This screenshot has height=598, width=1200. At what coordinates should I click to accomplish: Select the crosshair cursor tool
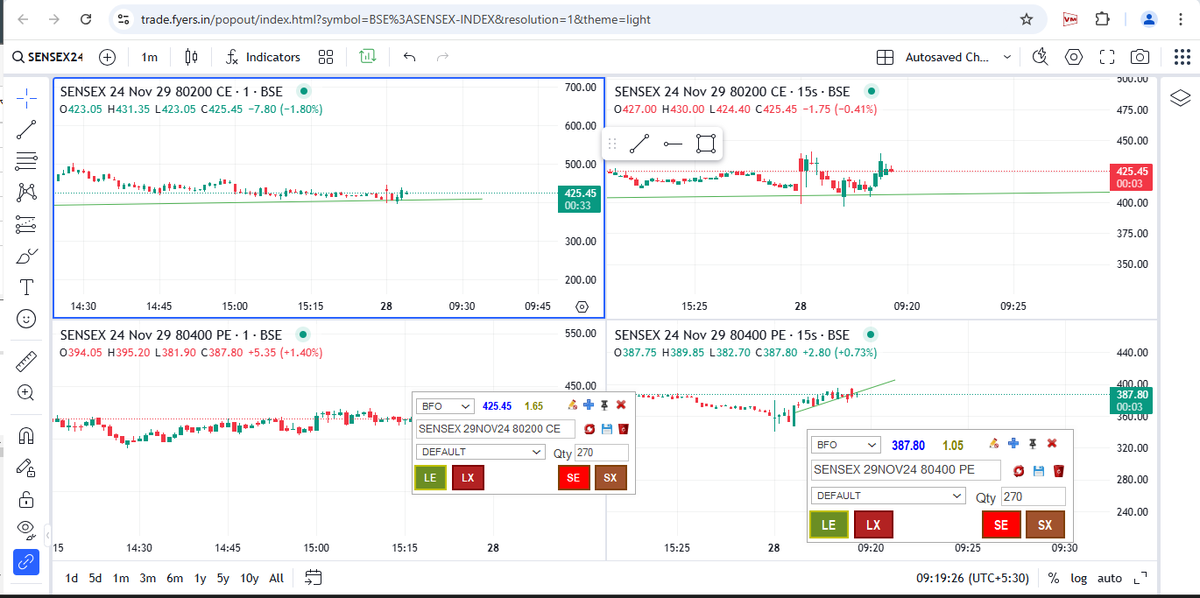pyautogui.click(x=27, y=96)
